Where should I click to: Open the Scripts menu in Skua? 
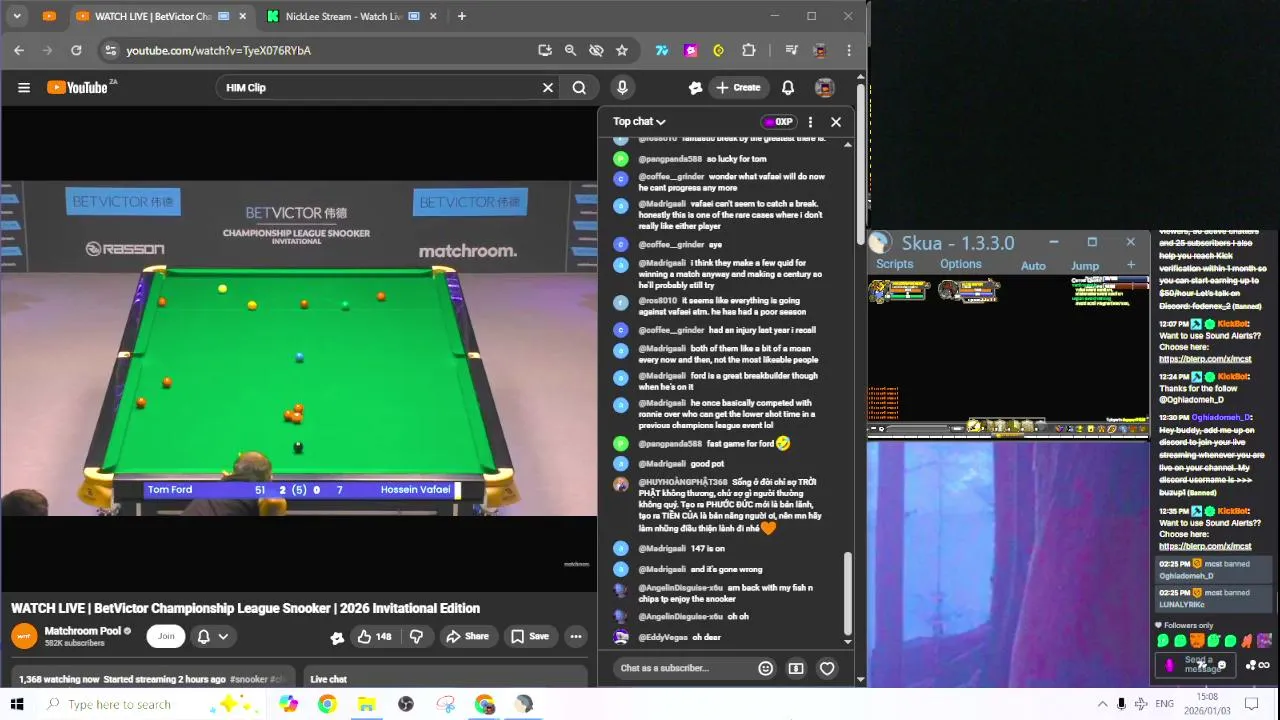(895, 264)
